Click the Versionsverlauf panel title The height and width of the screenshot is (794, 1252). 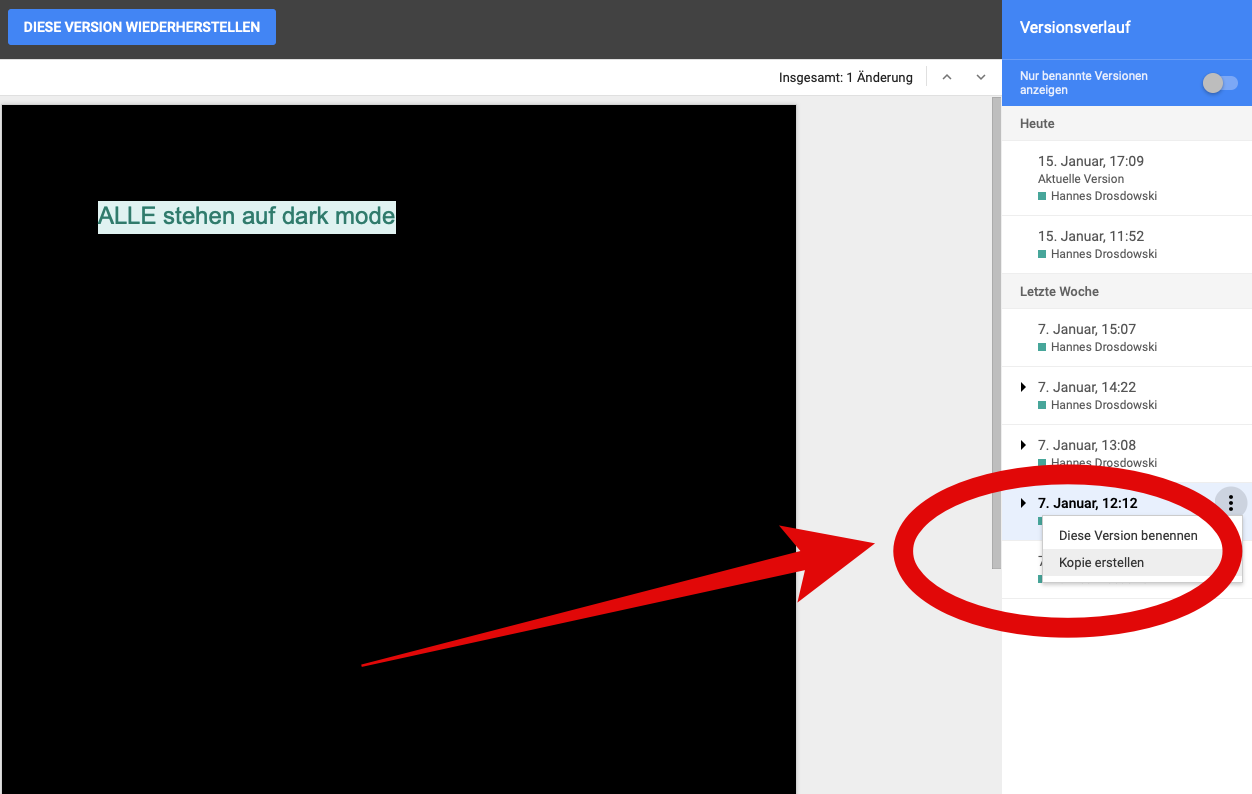tap(1075, 27)
